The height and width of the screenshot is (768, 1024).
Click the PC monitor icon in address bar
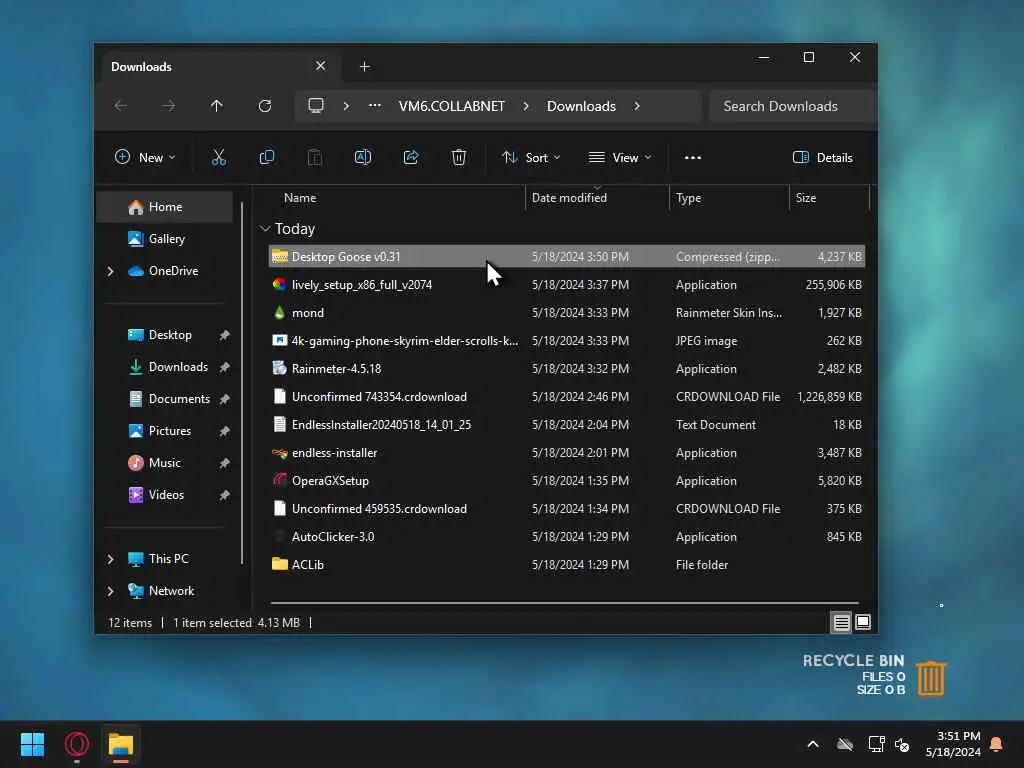pos(316,106)
